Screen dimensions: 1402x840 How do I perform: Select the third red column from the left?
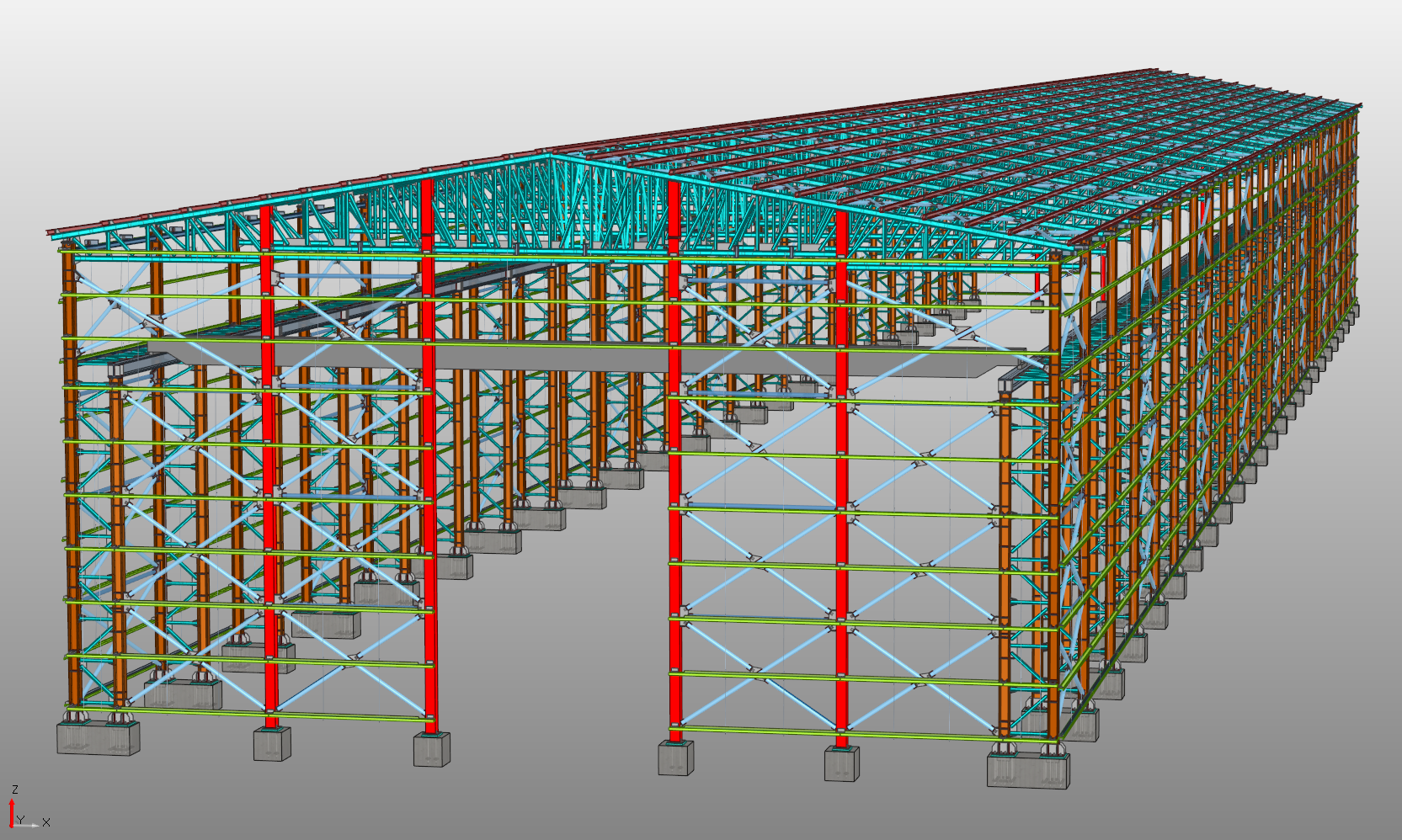(674, 471)
